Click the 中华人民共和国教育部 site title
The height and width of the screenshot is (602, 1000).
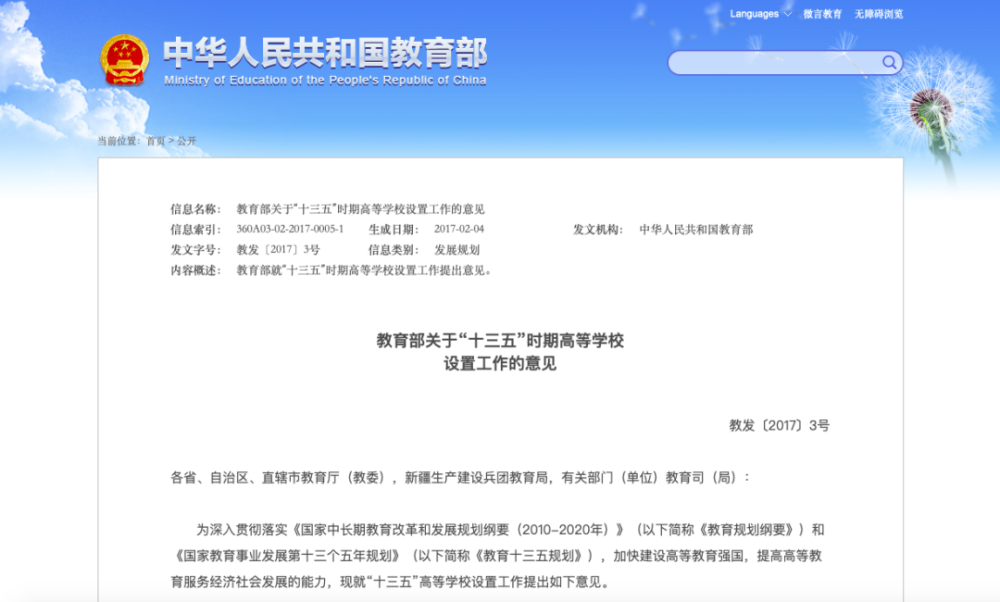click(x=325, y=53)
